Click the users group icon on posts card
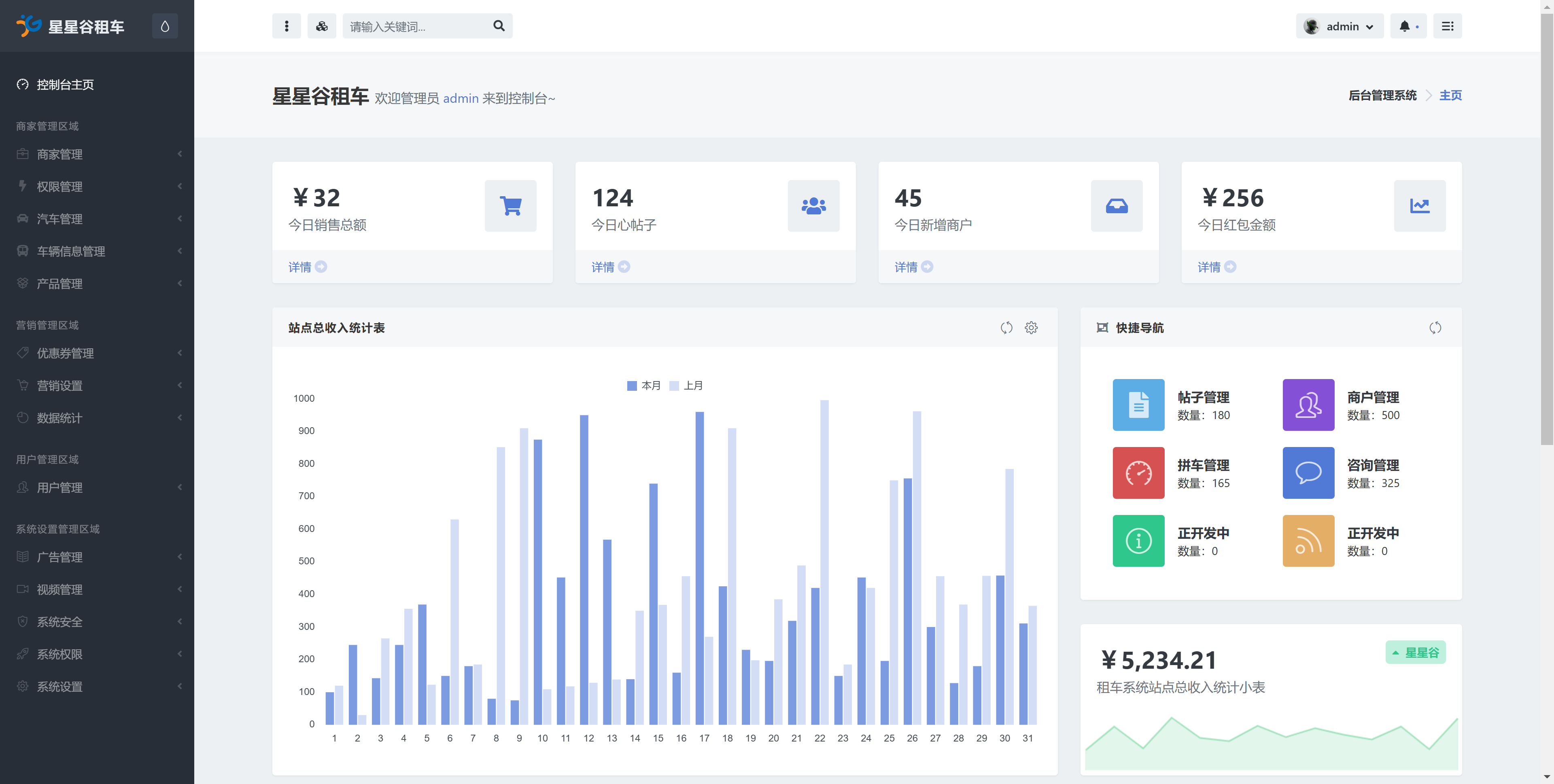The width and height of the screenshot is (1554, 784). point(813,206)
